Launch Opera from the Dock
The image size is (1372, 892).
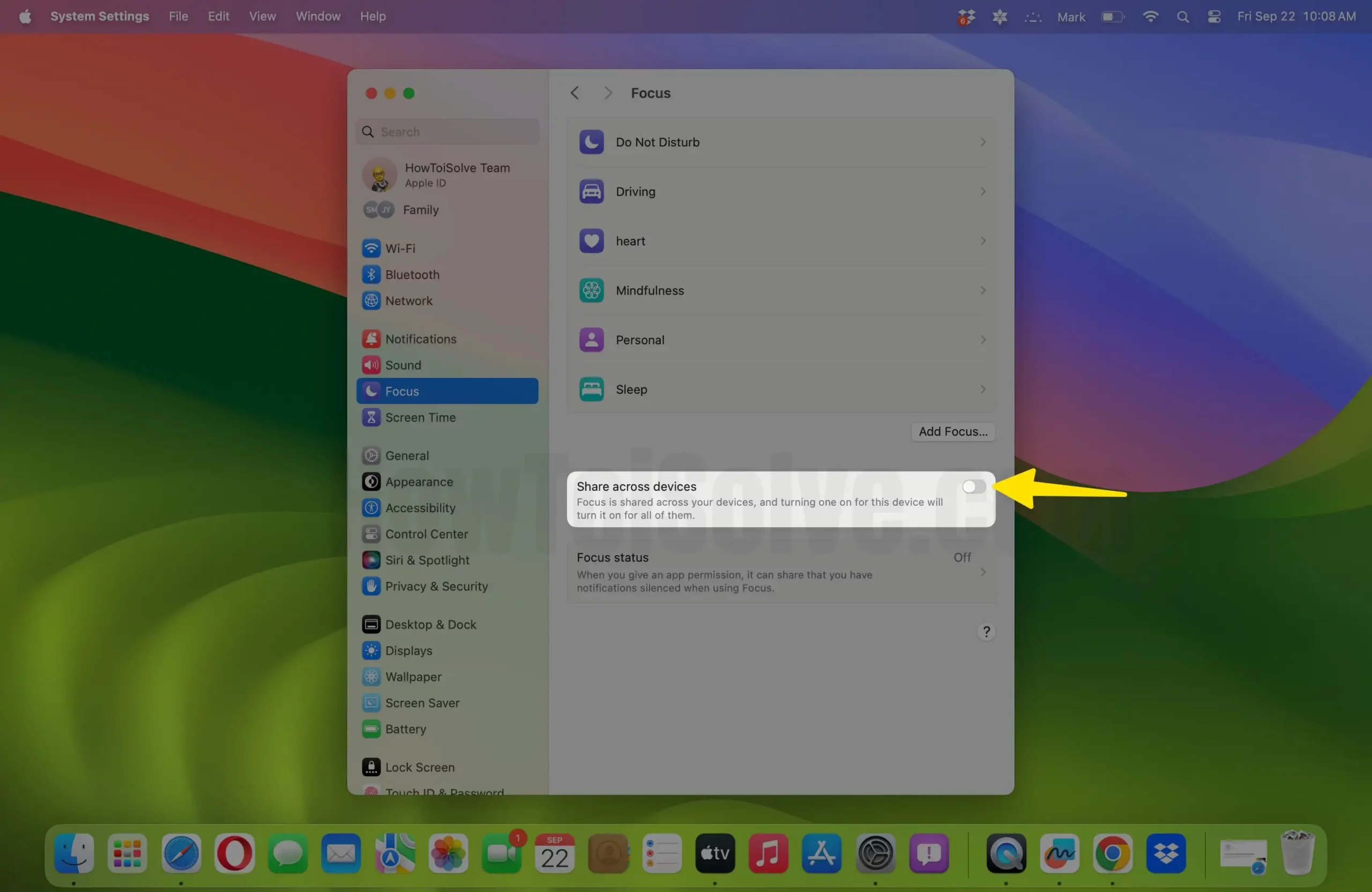point(234,853)
